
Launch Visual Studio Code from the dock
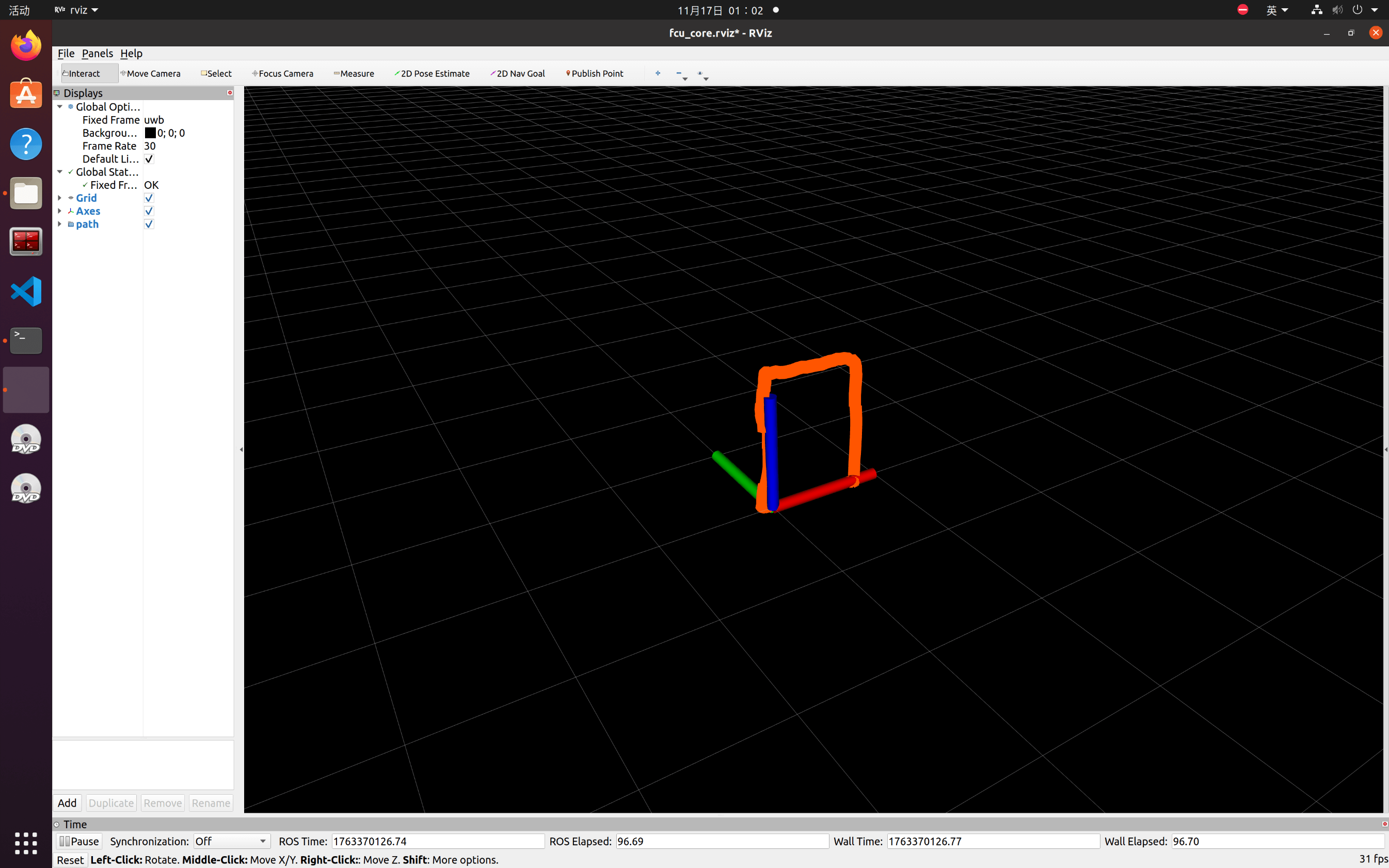[26, 291]
